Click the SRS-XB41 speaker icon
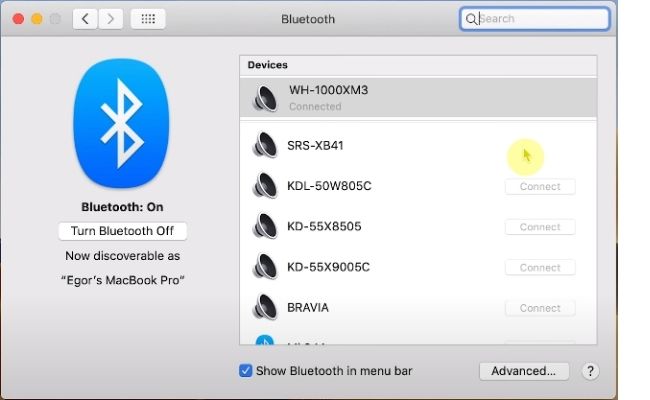This screenshot has height=400, width=650. point(265,145)
